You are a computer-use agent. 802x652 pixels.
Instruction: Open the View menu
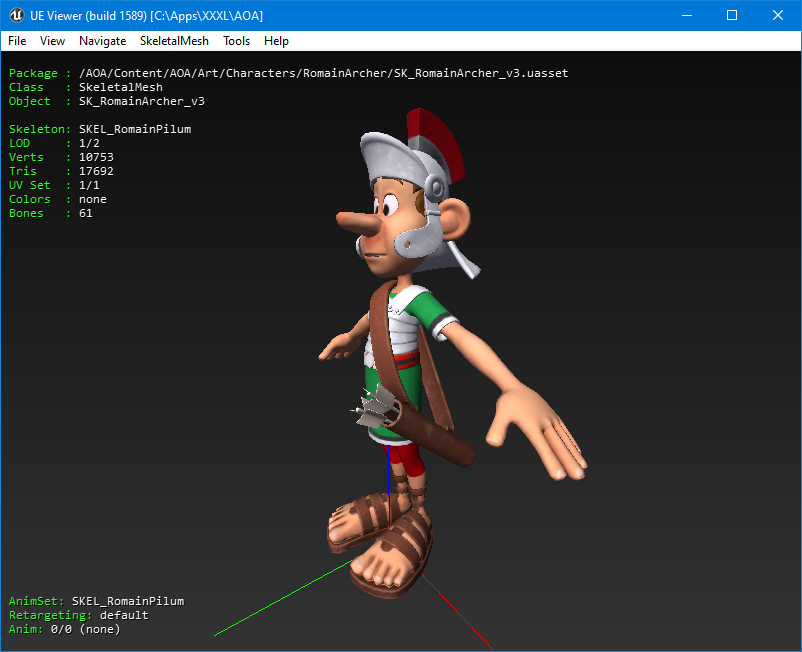tap(52, 41)
